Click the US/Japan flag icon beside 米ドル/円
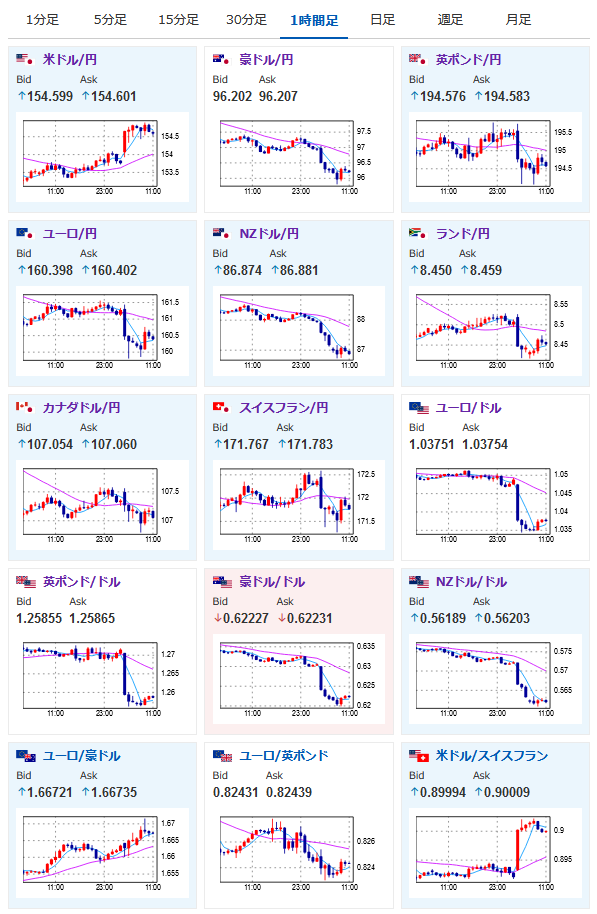The width and height of the screenshot is (597, 914). click(25, 59)
